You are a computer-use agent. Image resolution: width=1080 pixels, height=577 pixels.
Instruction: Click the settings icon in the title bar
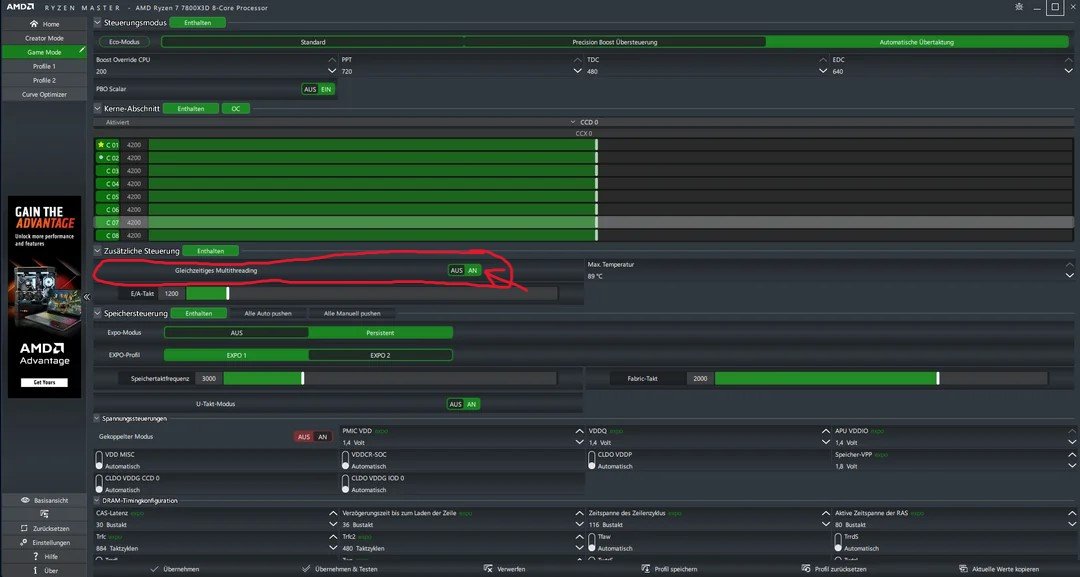tap(1019, 7)
